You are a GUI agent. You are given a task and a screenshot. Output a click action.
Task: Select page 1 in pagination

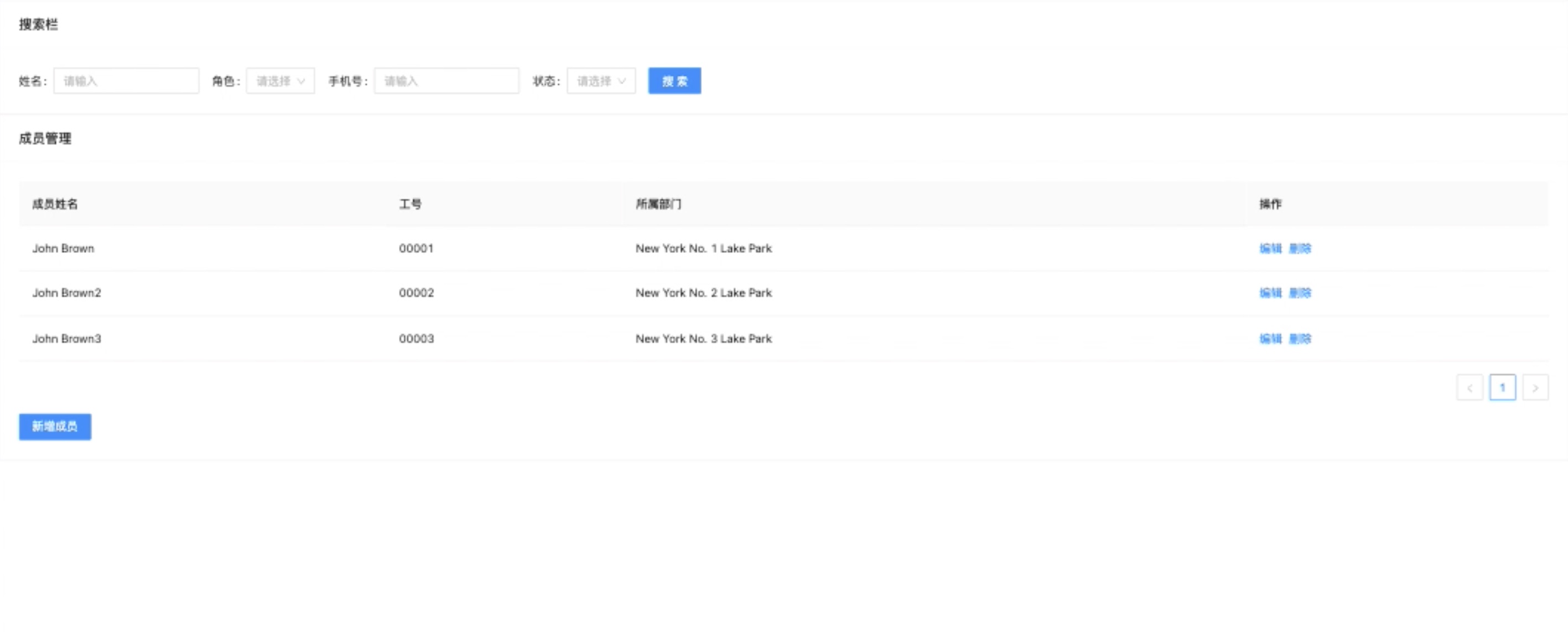[x=1502, y=387]
